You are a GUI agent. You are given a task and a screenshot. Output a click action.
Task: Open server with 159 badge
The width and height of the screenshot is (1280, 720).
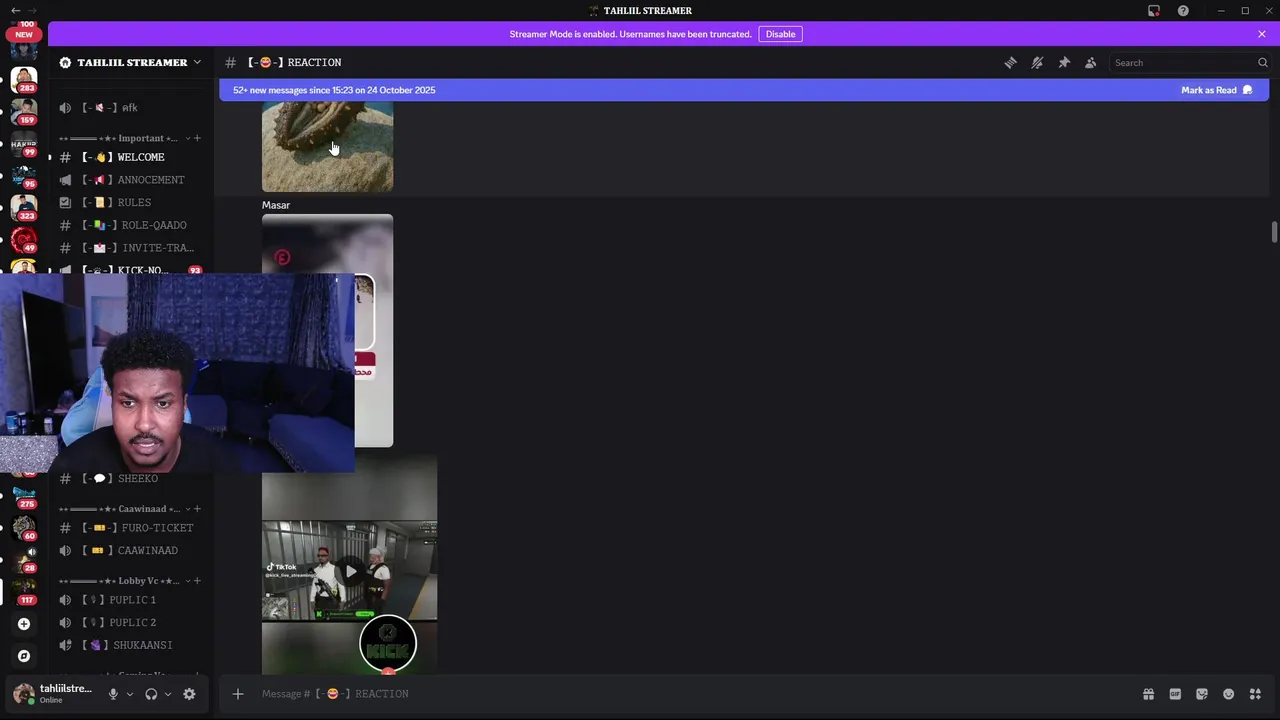click(24, 111)
